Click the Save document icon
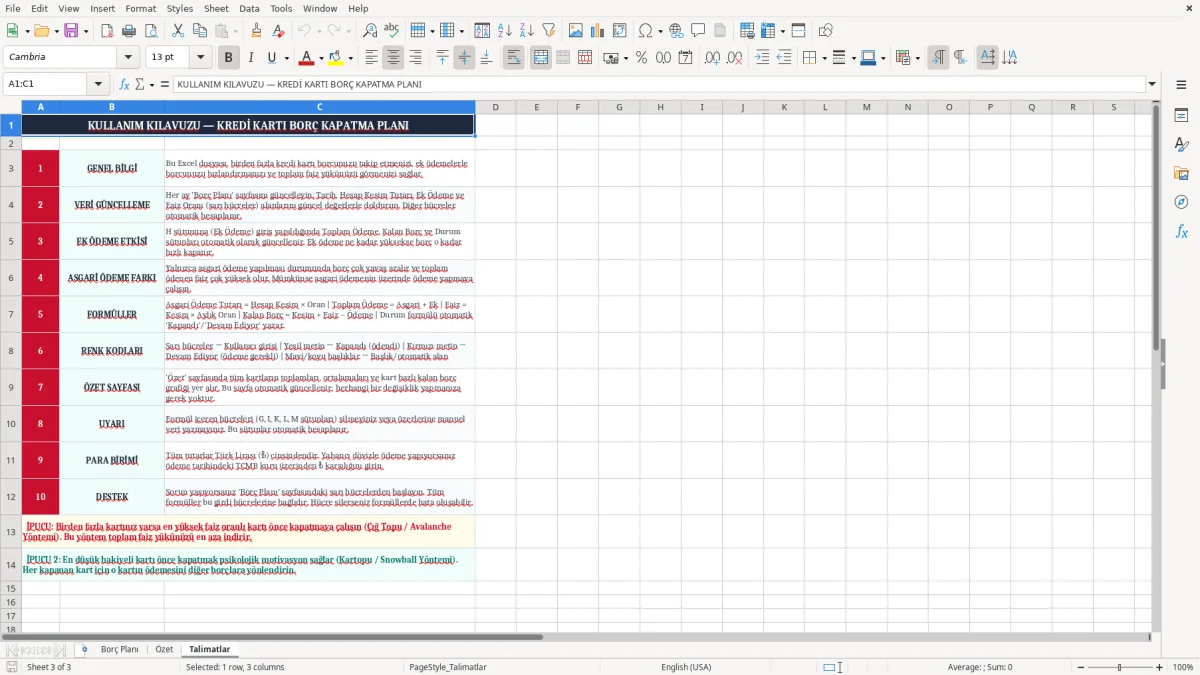Image resolution: width=1200 pixels, height=675 pixels. tap(71, 31)
